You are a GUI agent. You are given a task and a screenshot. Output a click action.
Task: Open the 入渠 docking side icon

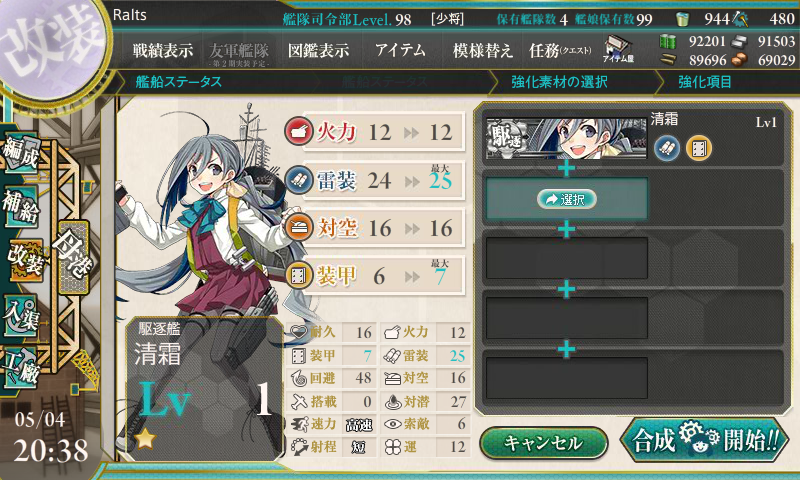(x=21, y=315)
